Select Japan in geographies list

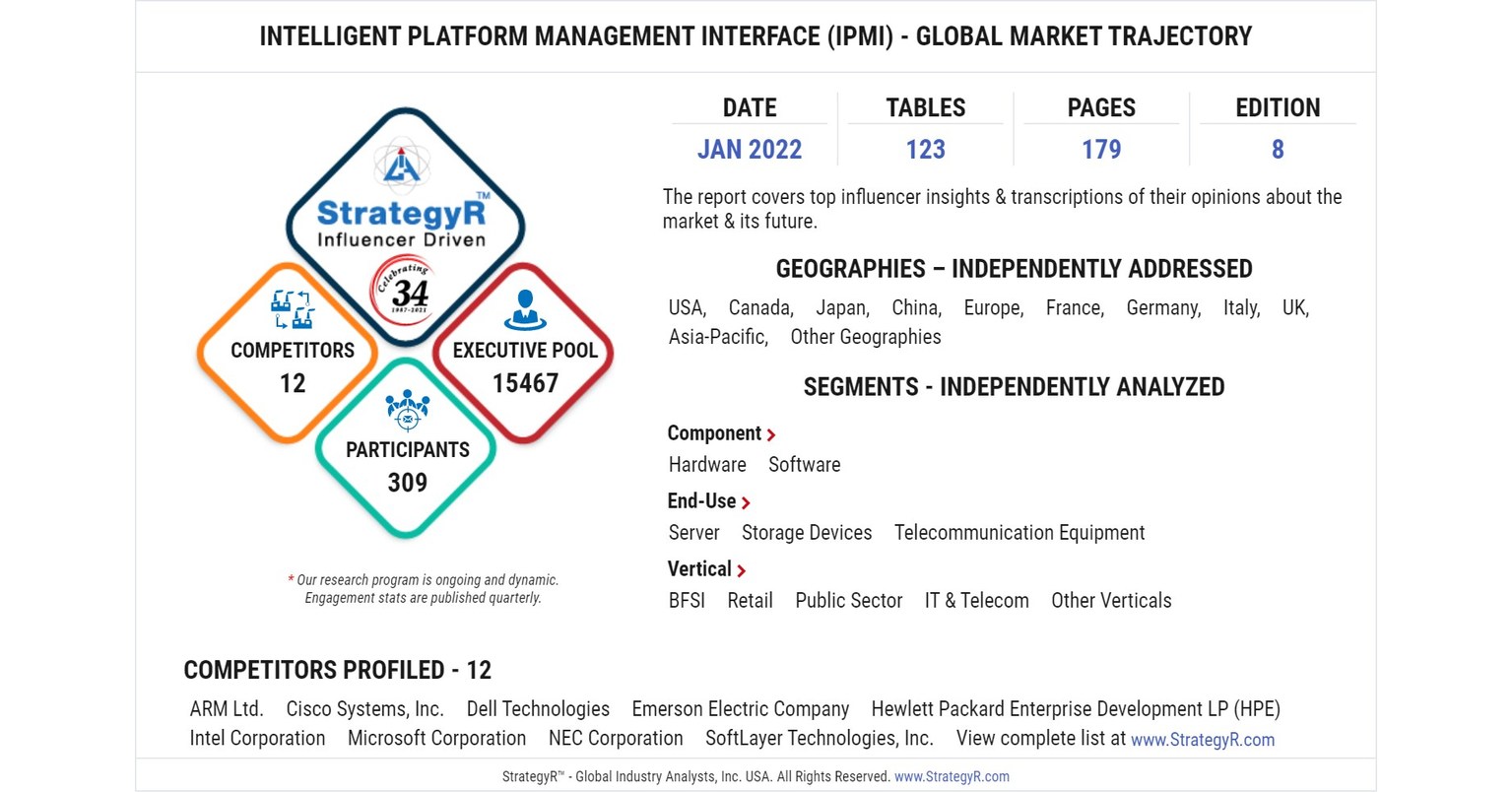[x=843, y=308]
